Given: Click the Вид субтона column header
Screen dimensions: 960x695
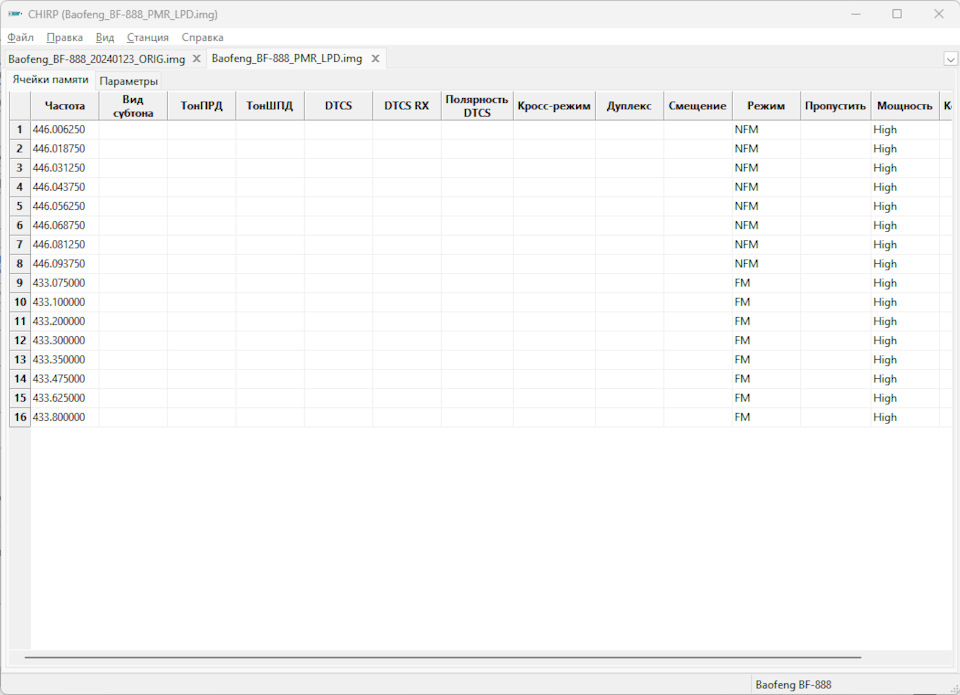Looking at the screenshot, I should point(133,106).
